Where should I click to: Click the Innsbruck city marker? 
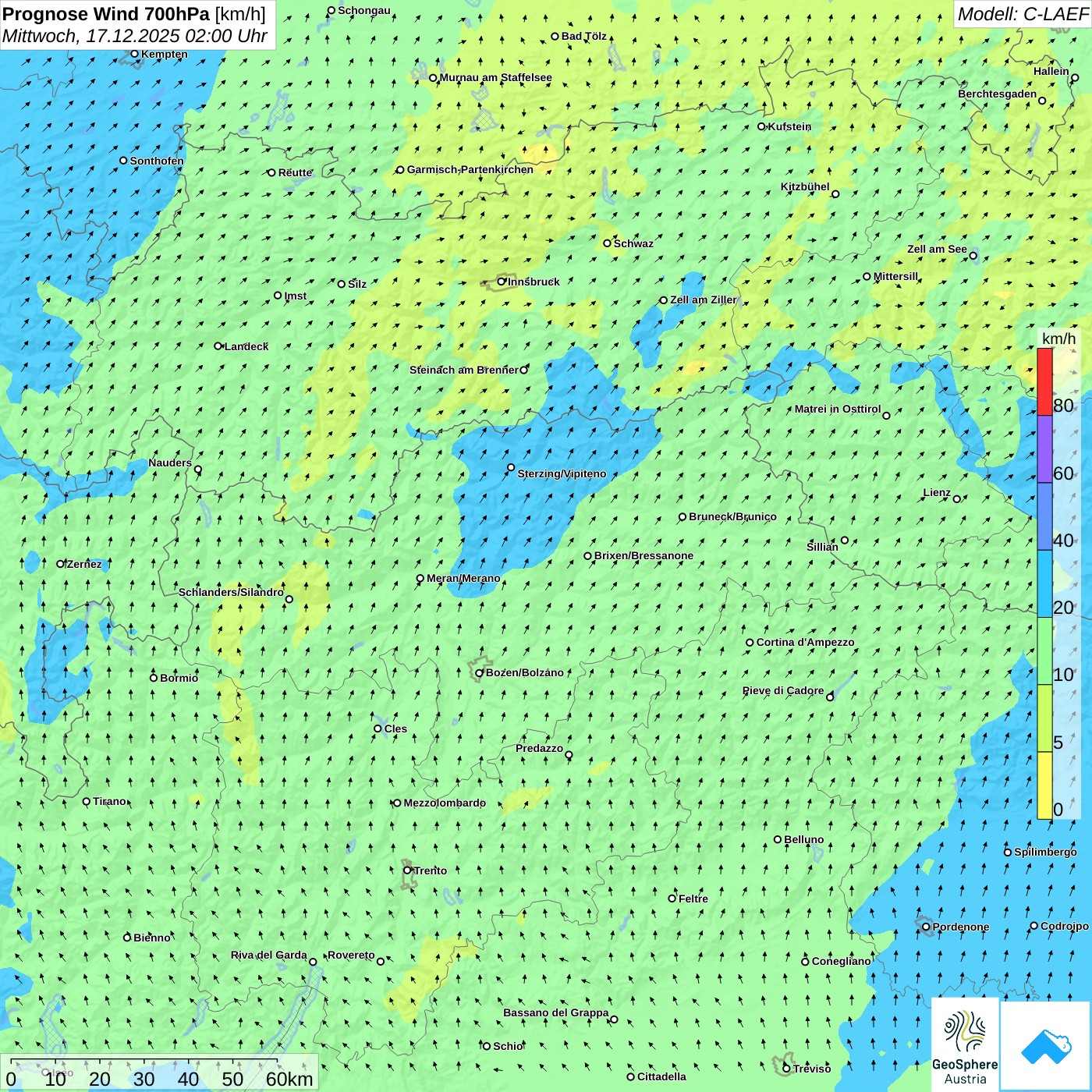(502, 282)
